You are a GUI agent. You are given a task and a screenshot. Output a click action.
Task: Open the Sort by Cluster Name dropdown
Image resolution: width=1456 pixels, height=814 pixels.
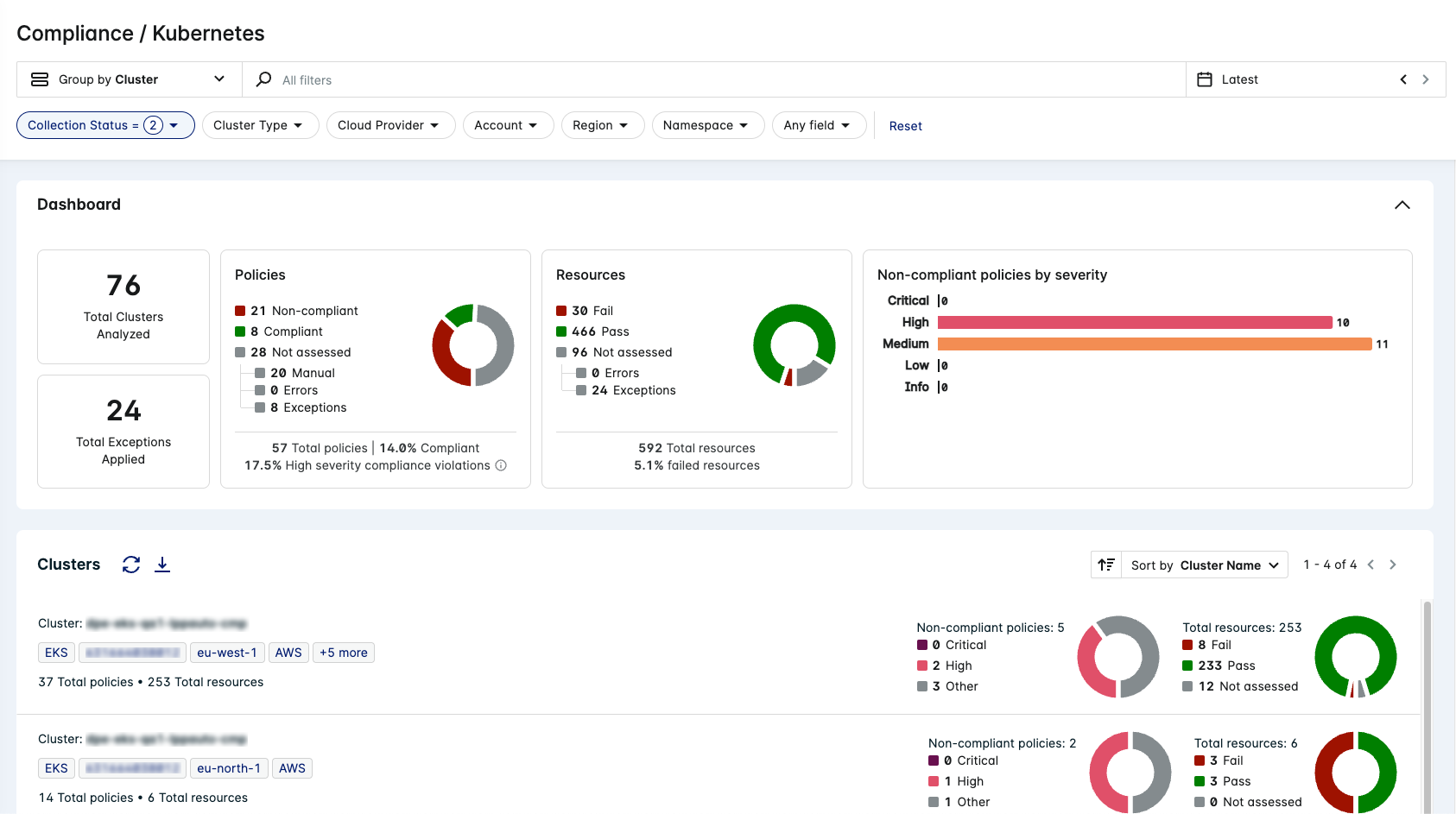tap(1205, 565)
